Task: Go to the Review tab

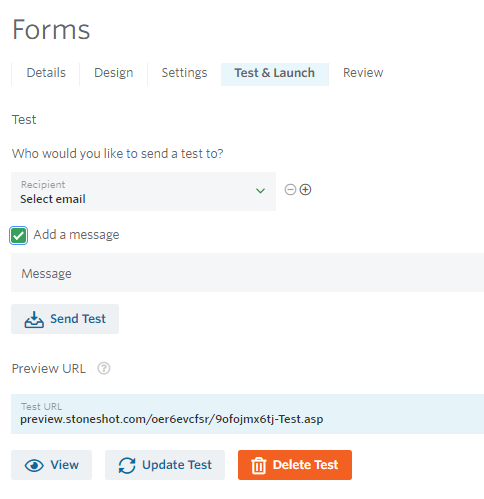Action: tap(363, 73)
